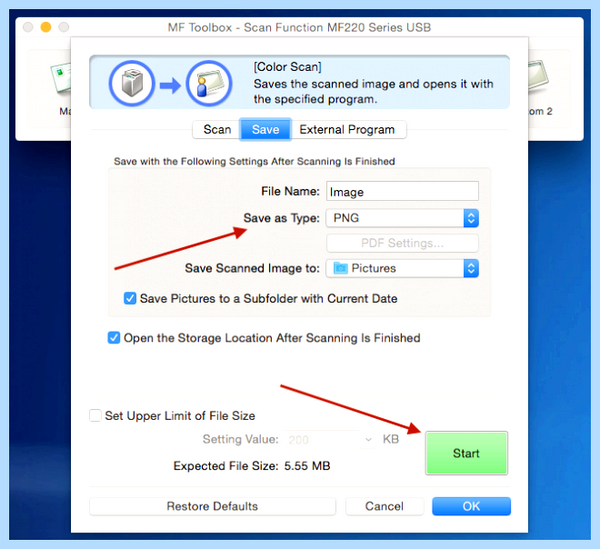Toggle Save Pictures to a Subfolder checkbox
600x549 pixels.
(x=130, y=298)
